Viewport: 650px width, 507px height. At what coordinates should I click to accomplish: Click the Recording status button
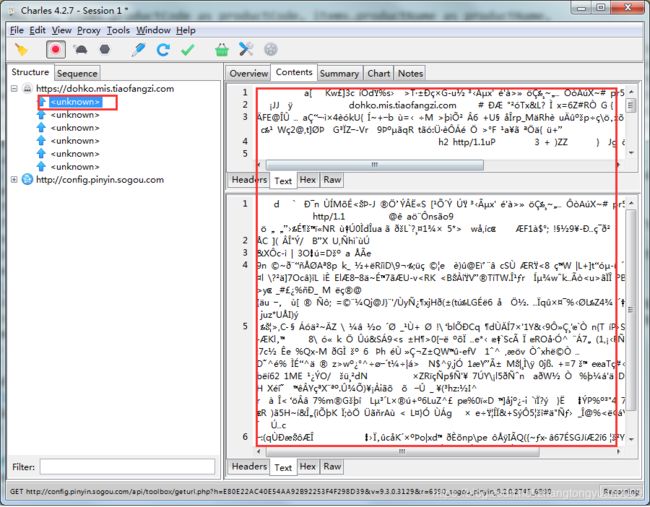(621, 492)
